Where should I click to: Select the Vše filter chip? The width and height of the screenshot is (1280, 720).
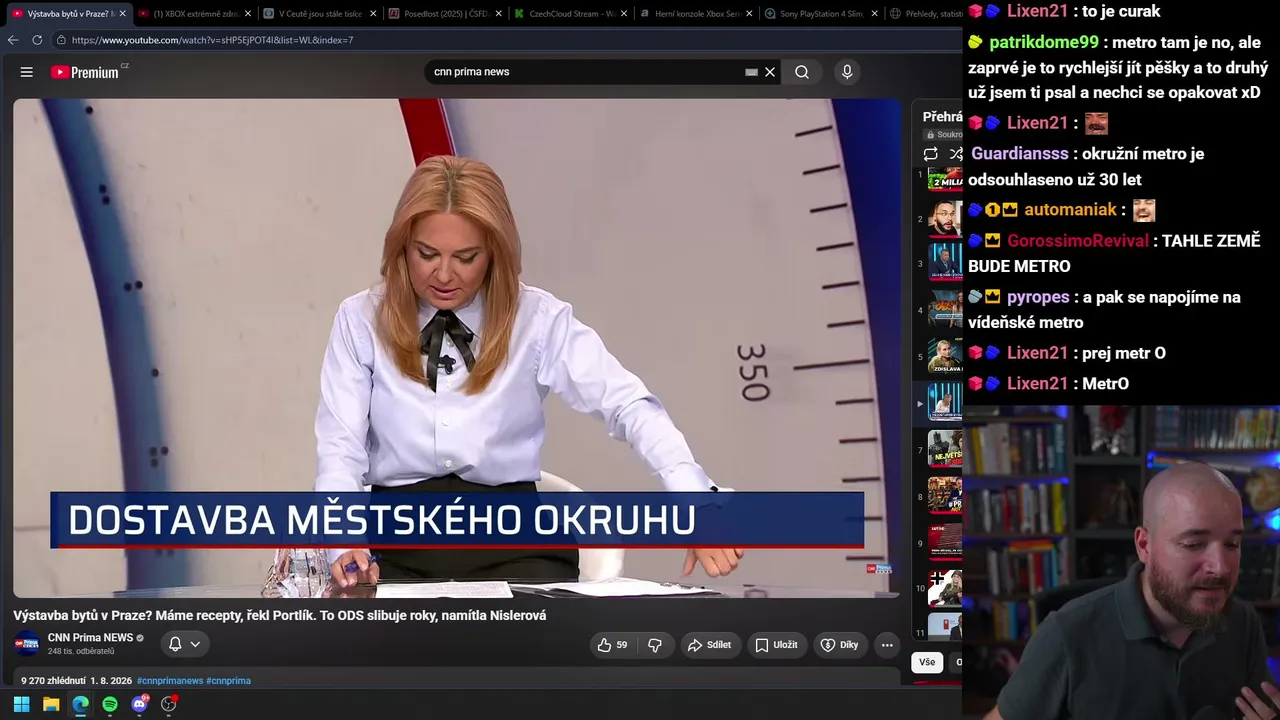click(927, 662)
